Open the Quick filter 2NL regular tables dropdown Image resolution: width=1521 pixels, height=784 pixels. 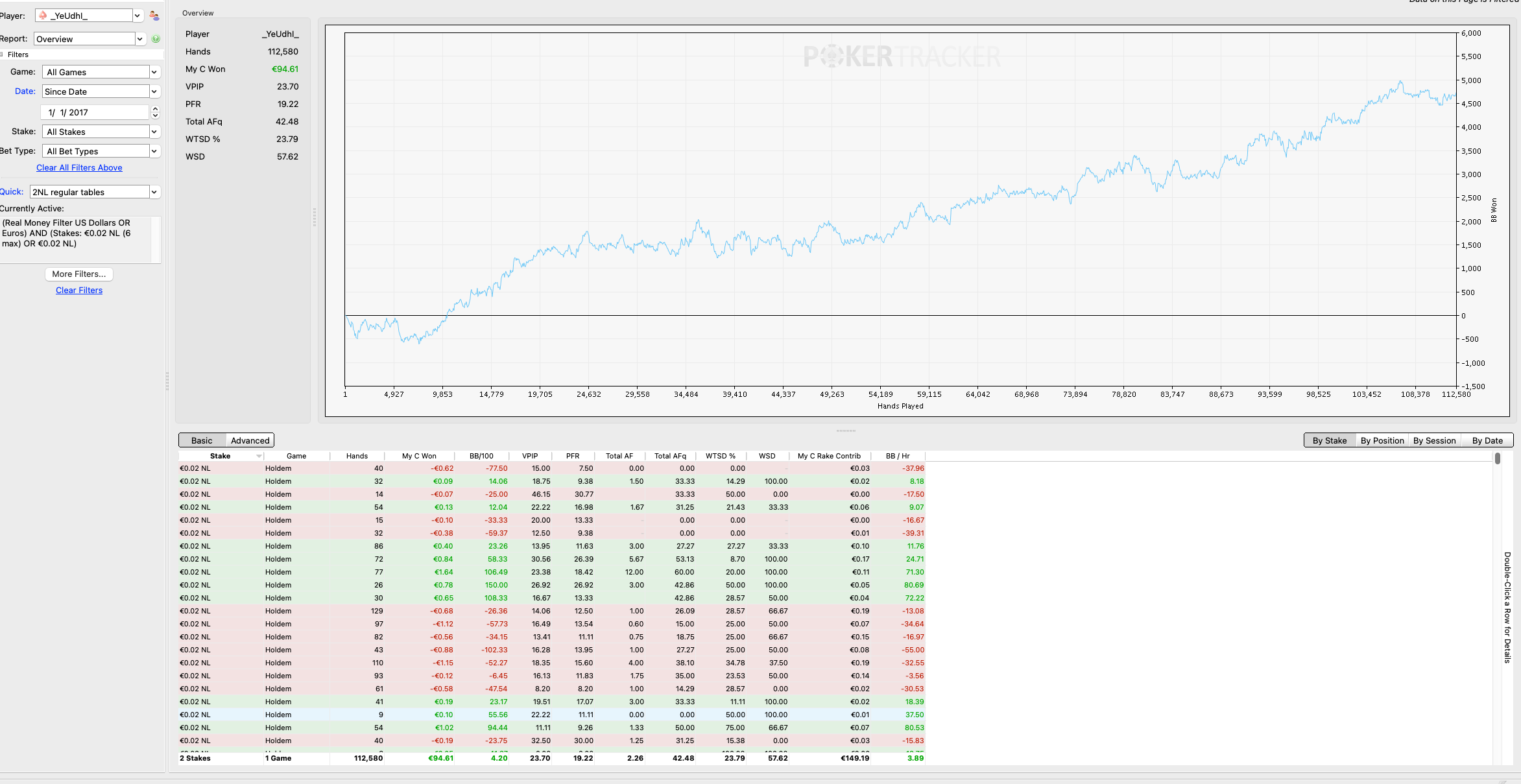click(95, 192)
